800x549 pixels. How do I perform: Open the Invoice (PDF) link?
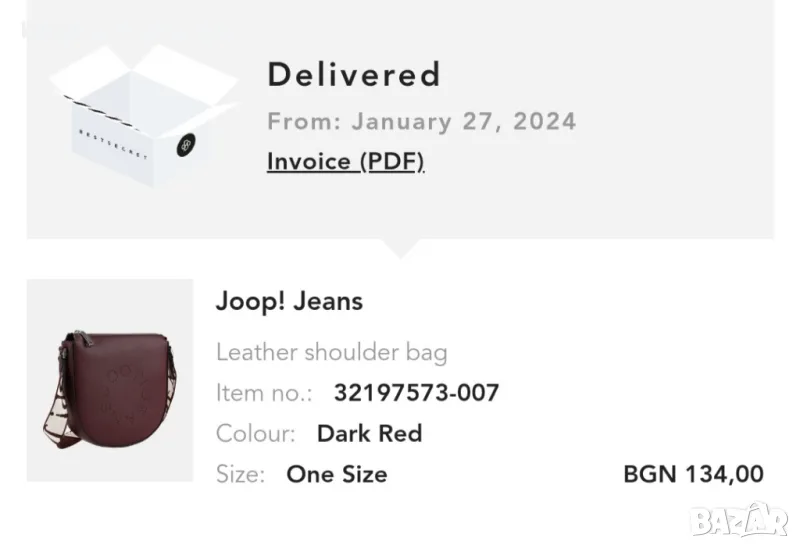point(345,161)
